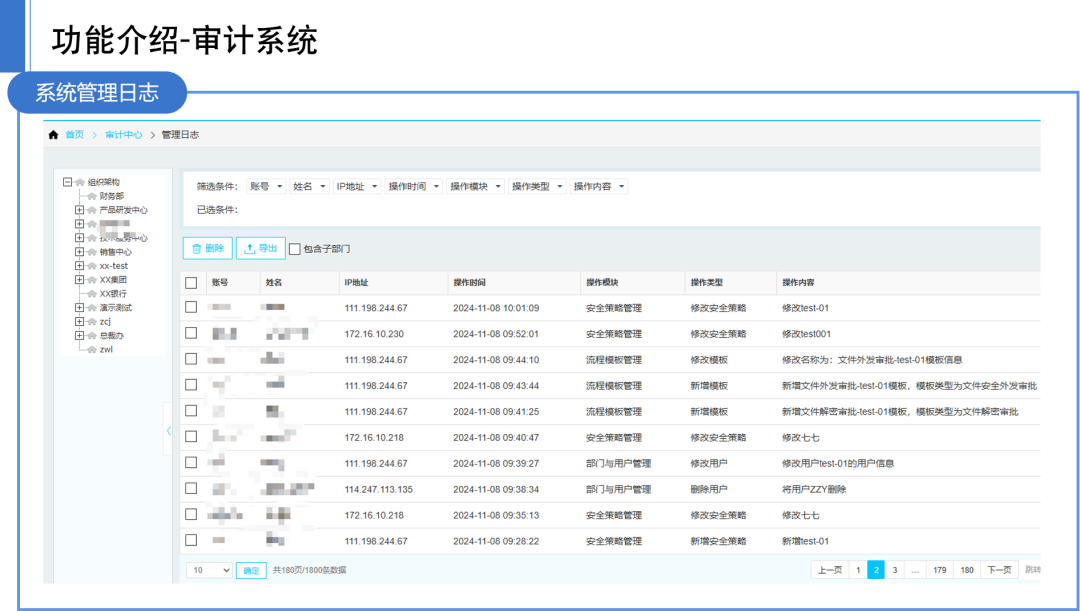Open the 操作类型 filter dropdown
The image size is (1080, 611).
[537, 187]
